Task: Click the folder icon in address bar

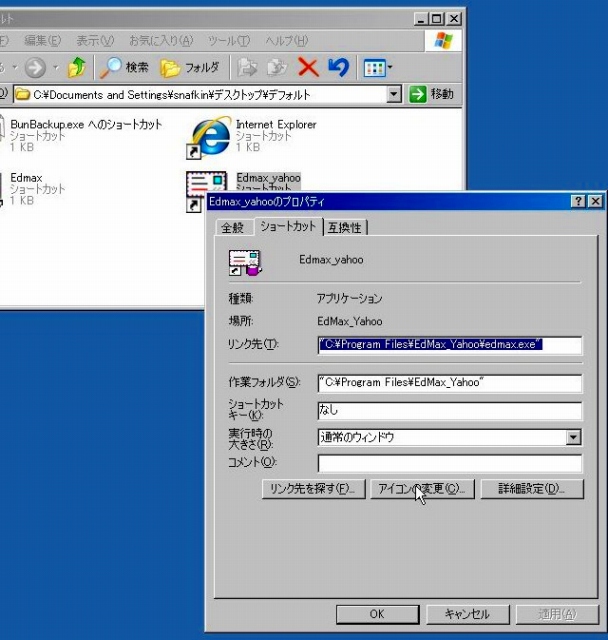Action: [x=23, y=95]
